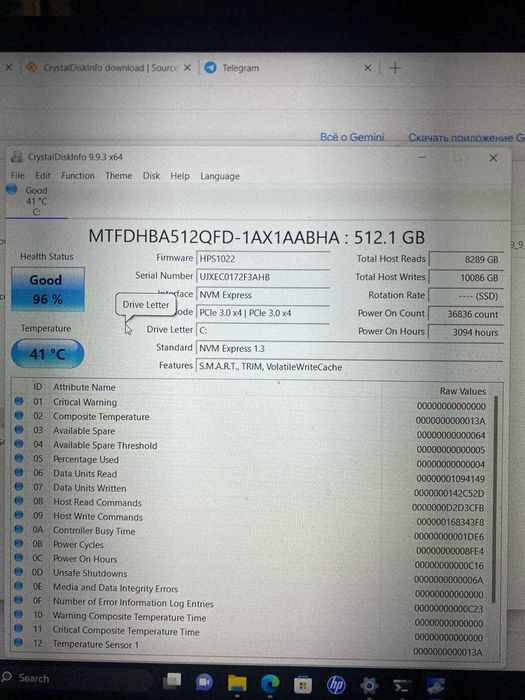
Task: Select the Warning Composite Temperature Time row
Action: point(250,617)
